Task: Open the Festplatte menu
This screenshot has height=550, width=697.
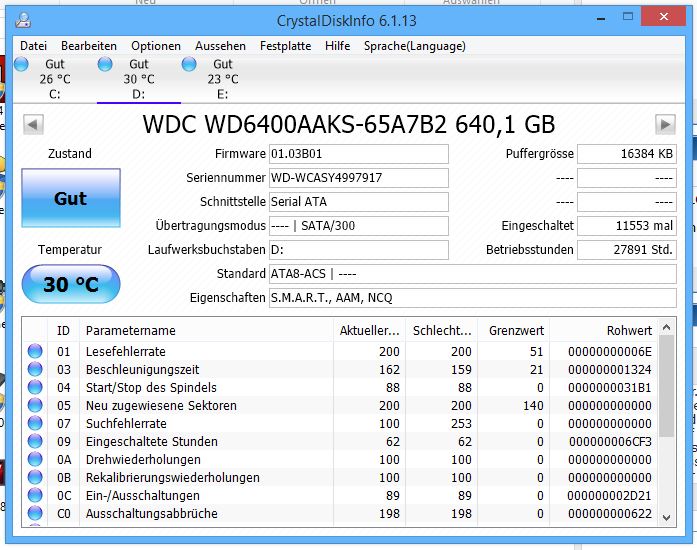Action: click(285, 46)
